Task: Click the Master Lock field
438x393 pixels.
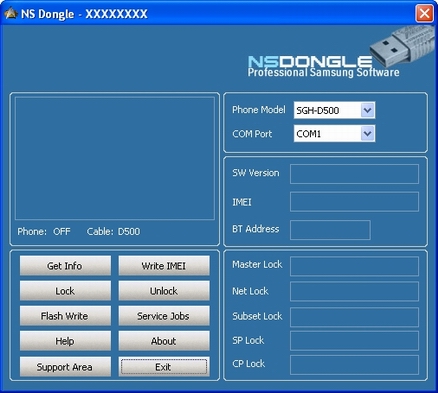Action: [354, 266]
